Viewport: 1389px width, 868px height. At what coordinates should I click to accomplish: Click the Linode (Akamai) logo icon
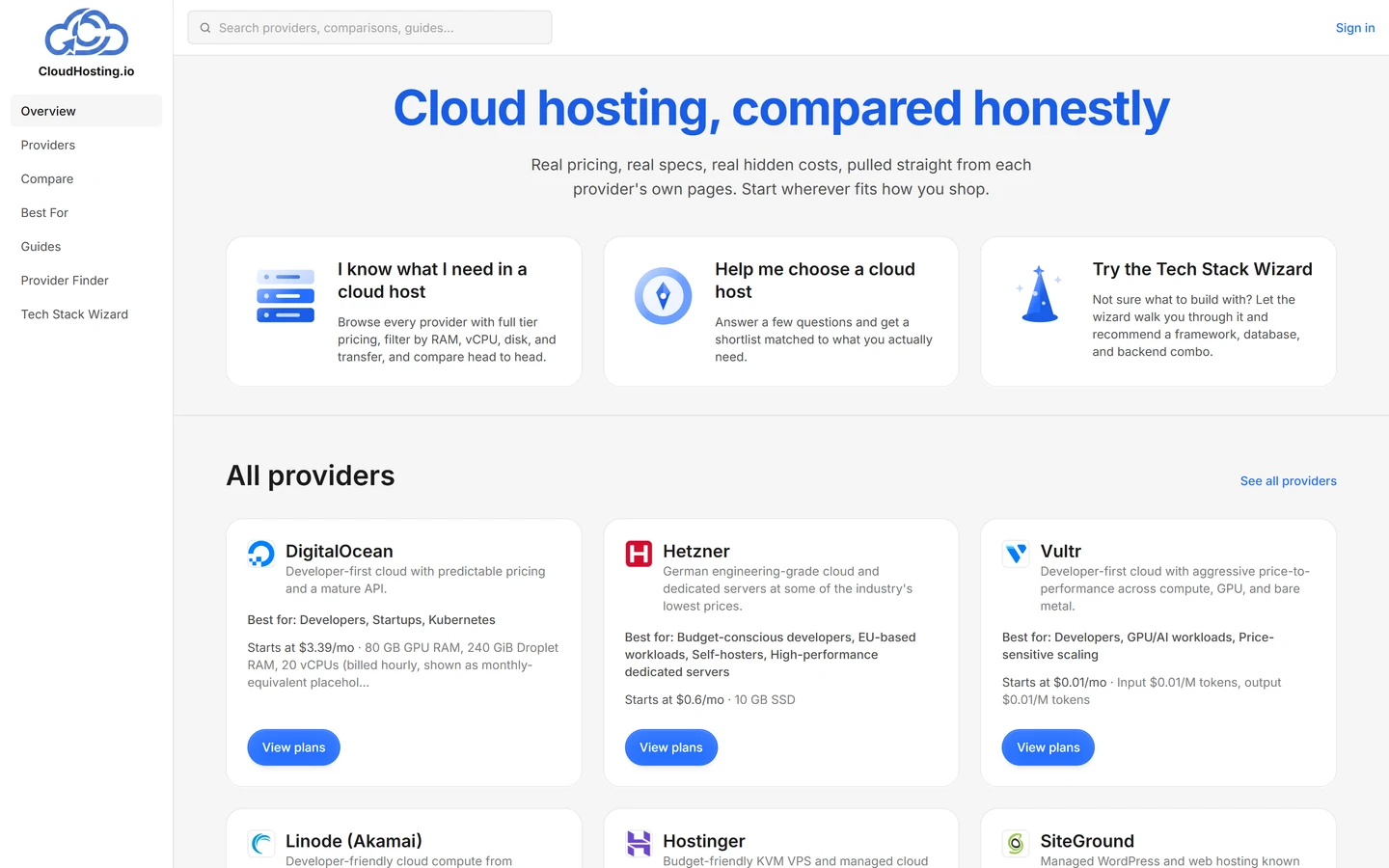coord(261,843)
